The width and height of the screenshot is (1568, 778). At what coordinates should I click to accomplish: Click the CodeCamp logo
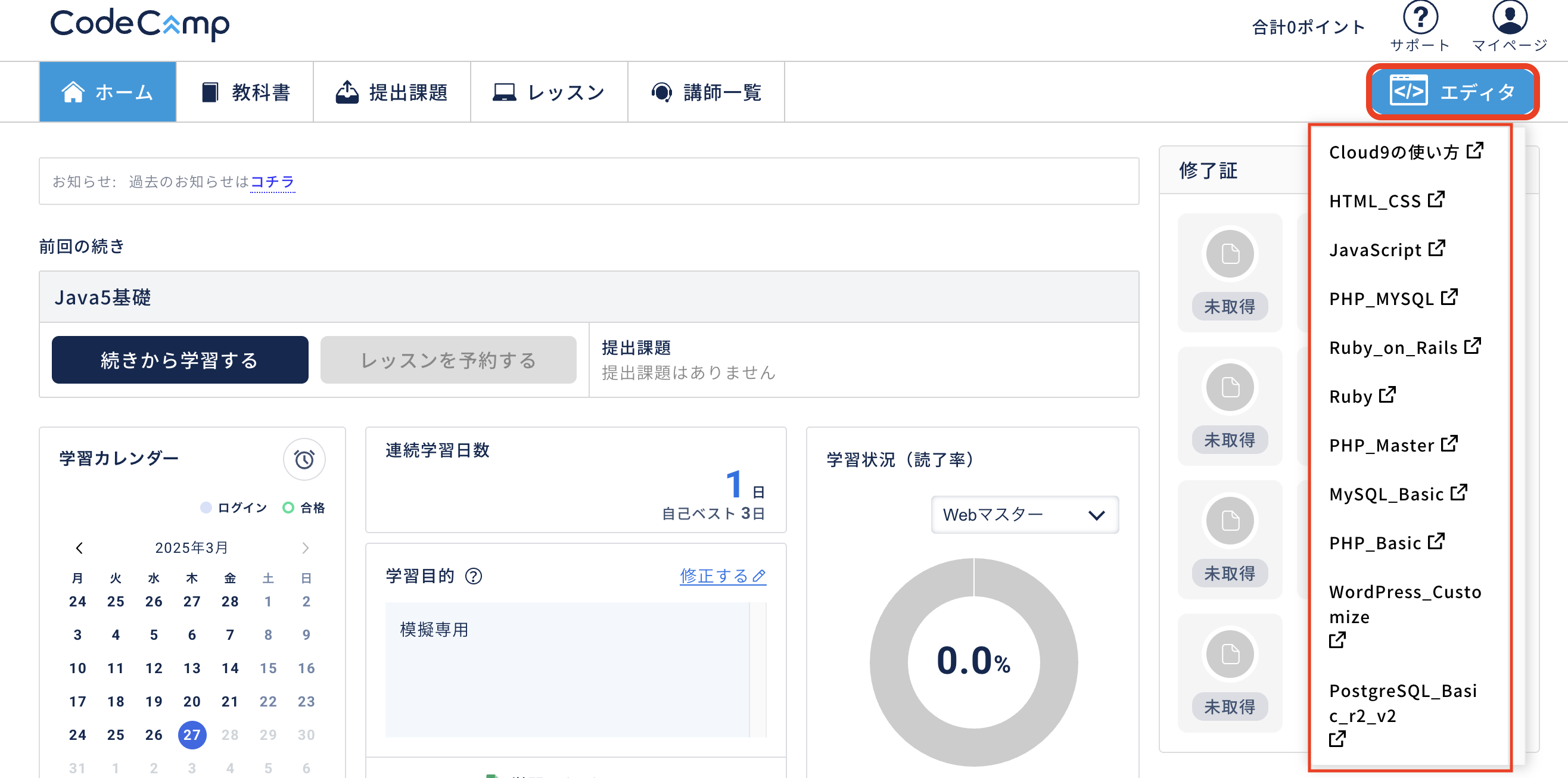[x=140, y=24]
